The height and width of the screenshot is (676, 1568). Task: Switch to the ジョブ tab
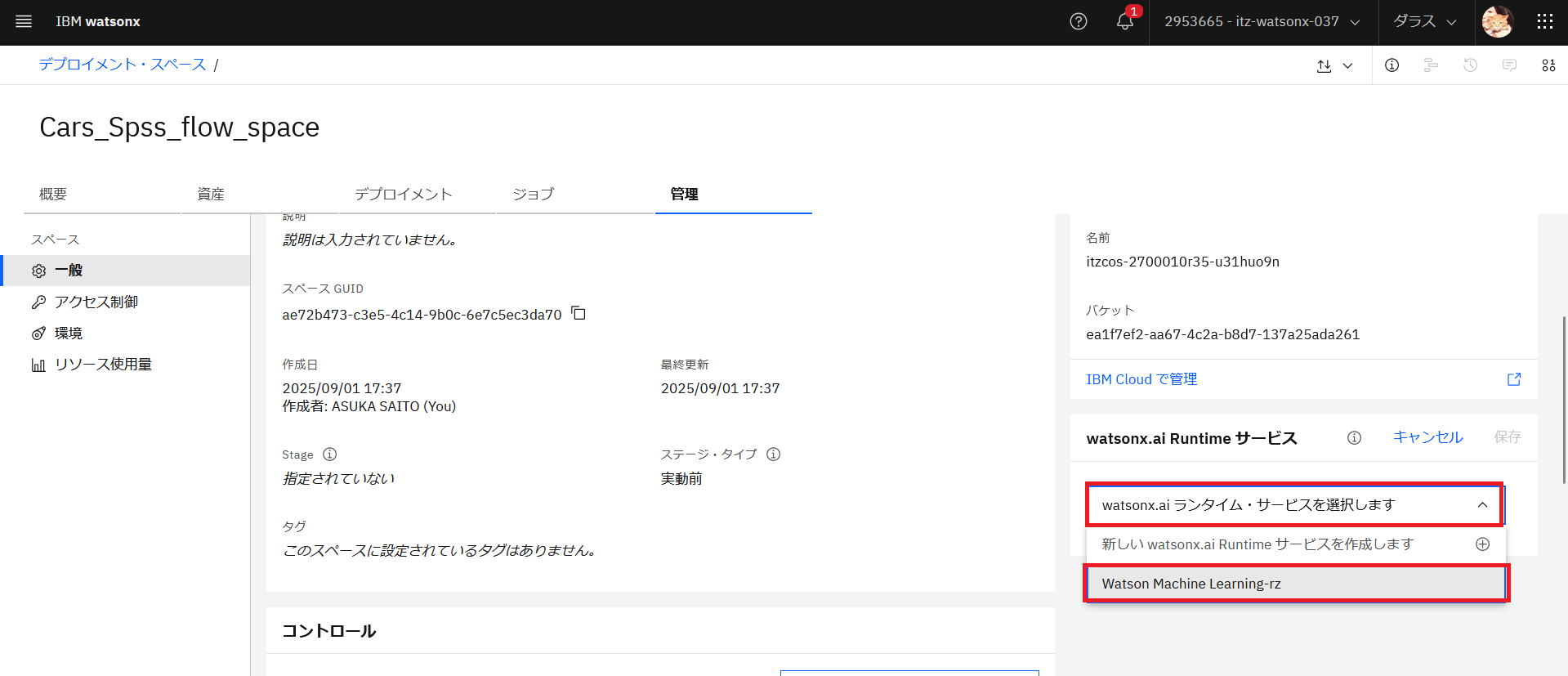point(575,195)
